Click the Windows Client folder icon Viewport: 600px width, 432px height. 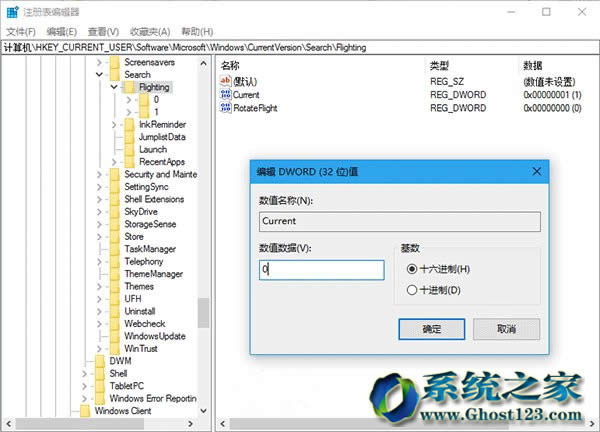tap(85, 410)
